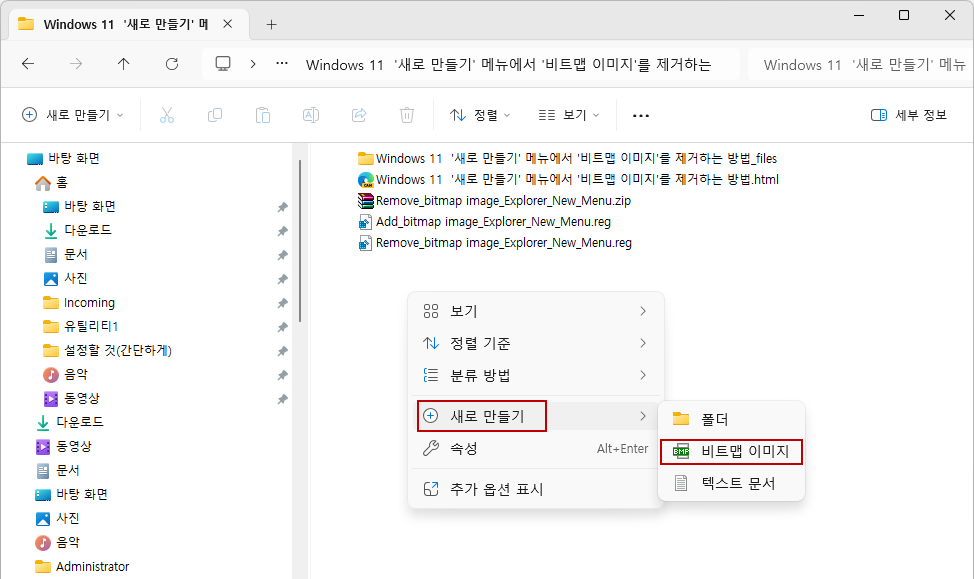
Task: Open 설정할 것(간단하게) folder
Action: pyautogui.click(x=107, y=350)
